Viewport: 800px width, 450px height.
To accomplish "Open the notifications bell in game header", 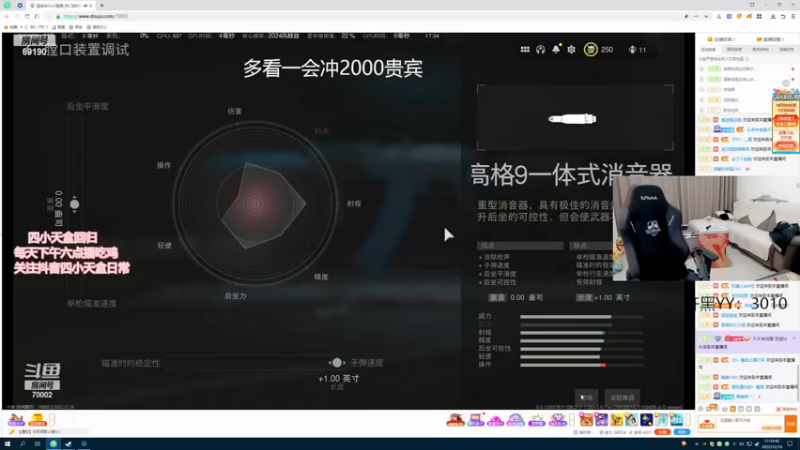I will [x=556, y=49].
